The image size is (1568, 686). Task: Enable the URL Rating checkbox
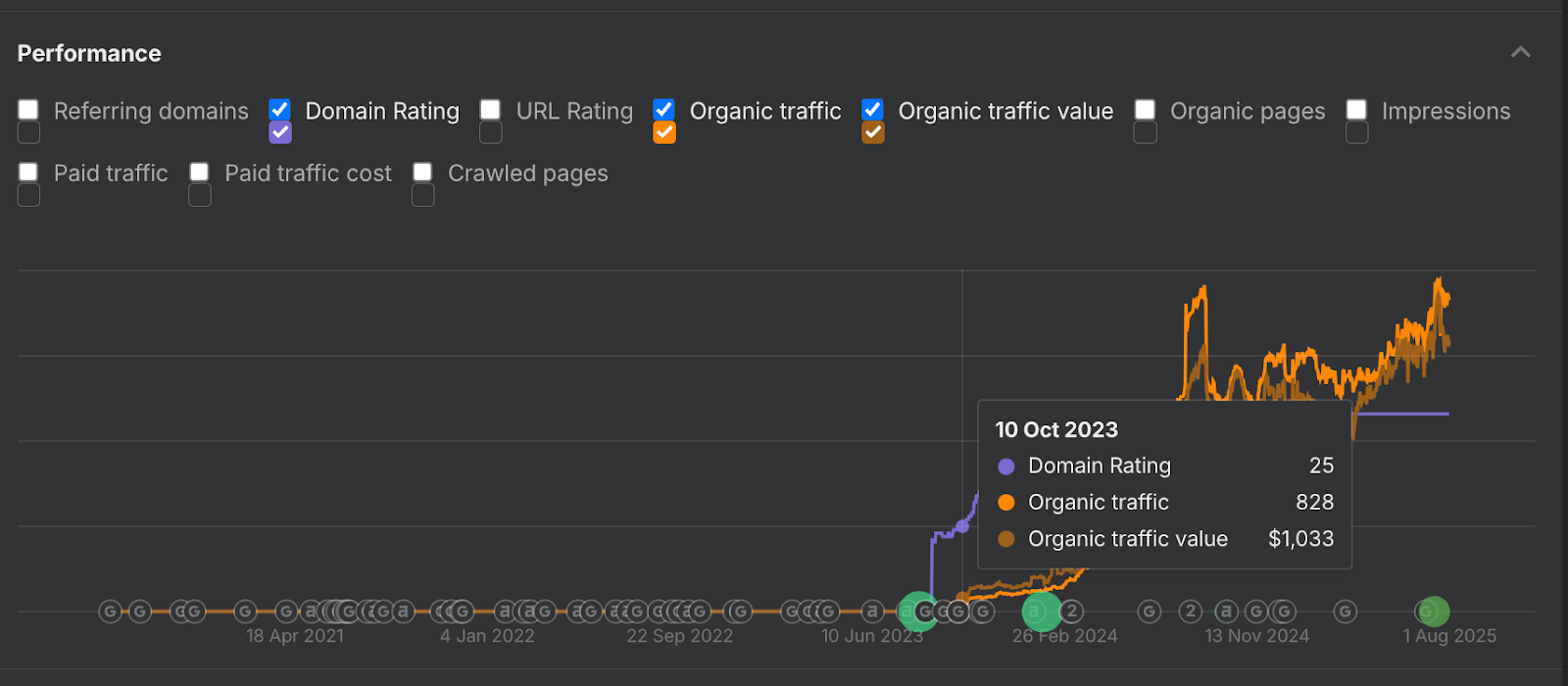tap(491, 110)
